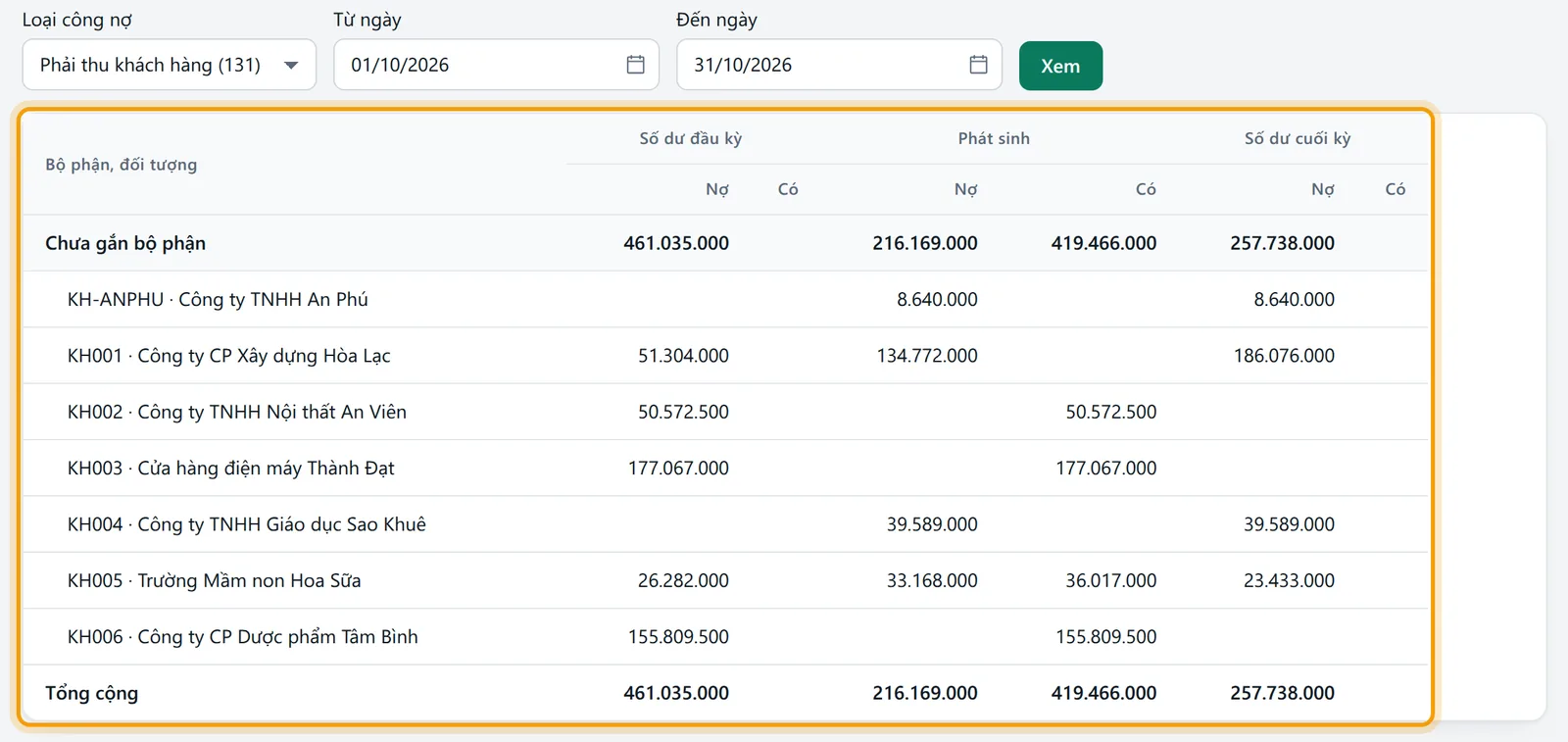
Task: Select KH-ANPHU Công ty TNHH An Phú row
Action: tap(725, 299)
